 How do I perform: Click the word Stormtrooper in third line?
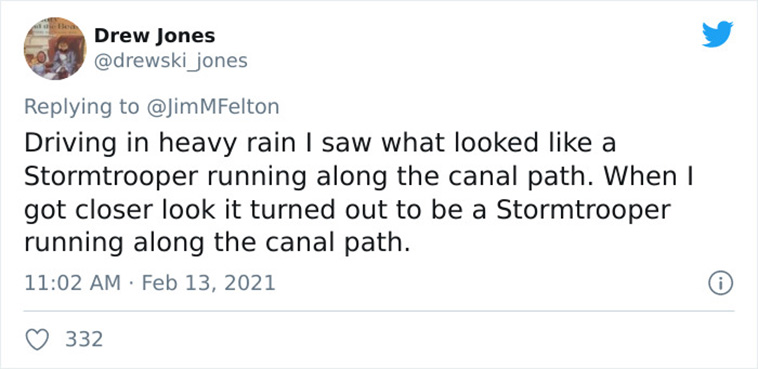click(583, 210)
